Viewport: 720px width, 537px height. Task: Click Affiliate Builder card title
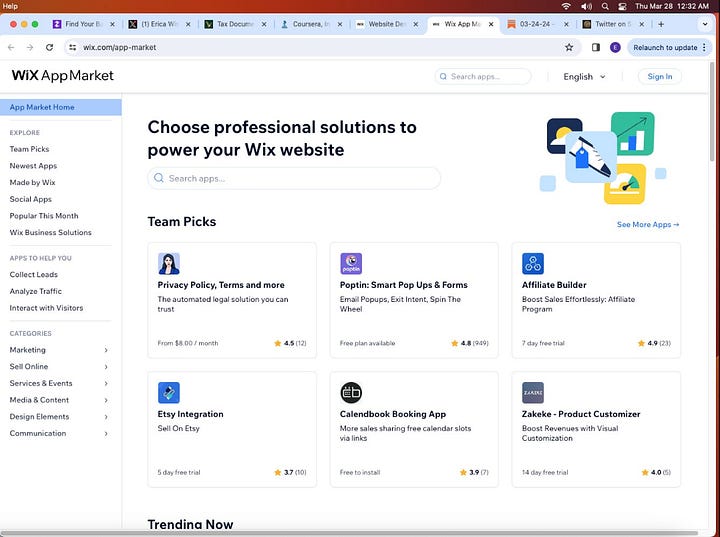[x=554, y=285]
